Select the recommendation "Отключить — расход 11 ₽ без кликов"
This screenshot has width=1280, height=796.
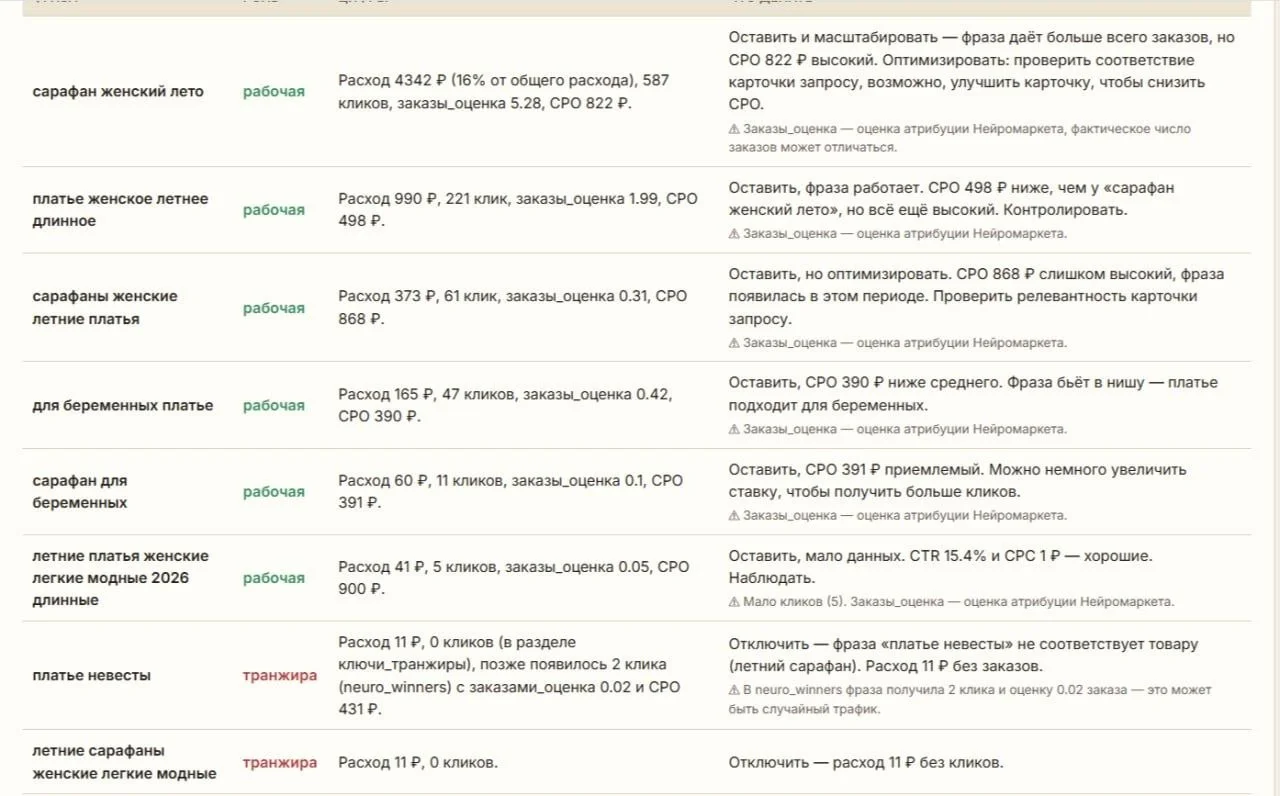pyautogui.click(x=865, y=763)
